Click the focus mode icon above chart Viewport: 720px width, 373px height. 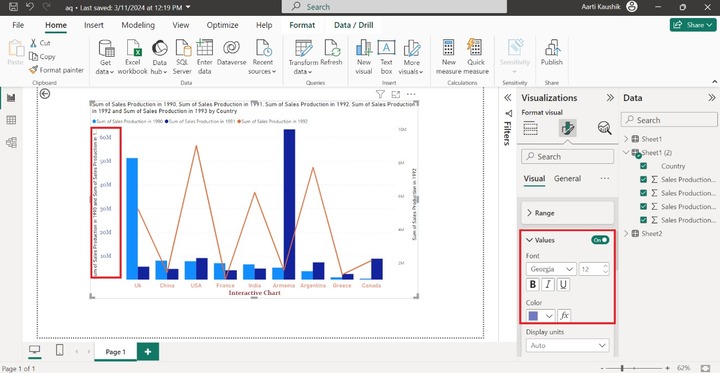[395, 94]
